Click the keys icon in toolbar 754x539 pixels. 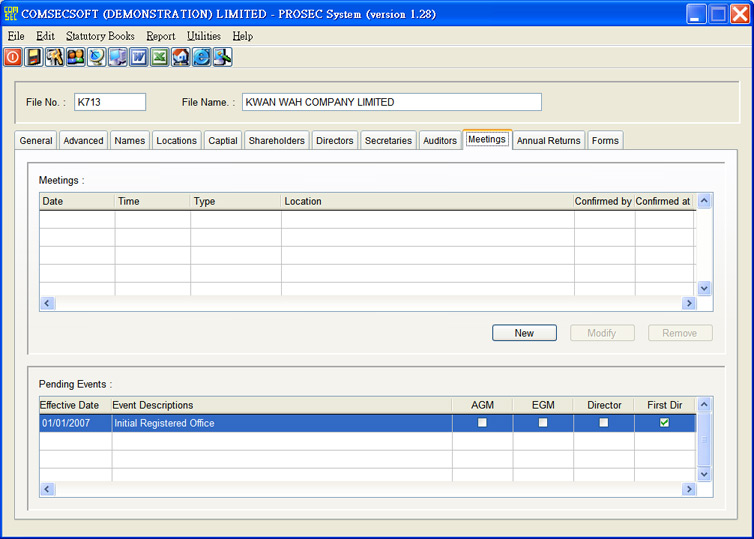pyautogui.click(x=54, y=57)
